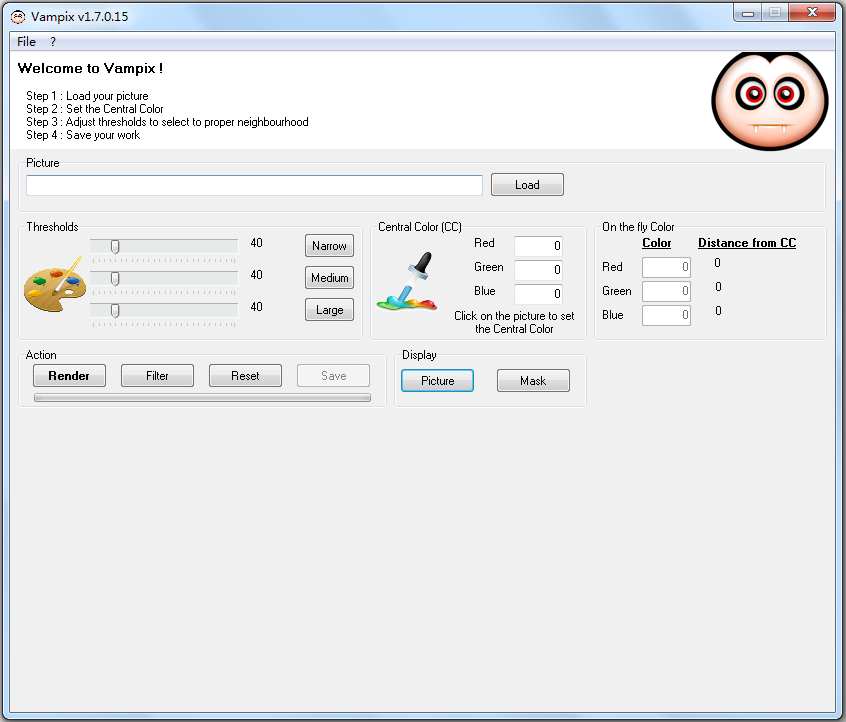Image resolution: width=846 pixels, height=722 pixels.
Task: Click the Central Color Red value field
Action: coord(538,246)
